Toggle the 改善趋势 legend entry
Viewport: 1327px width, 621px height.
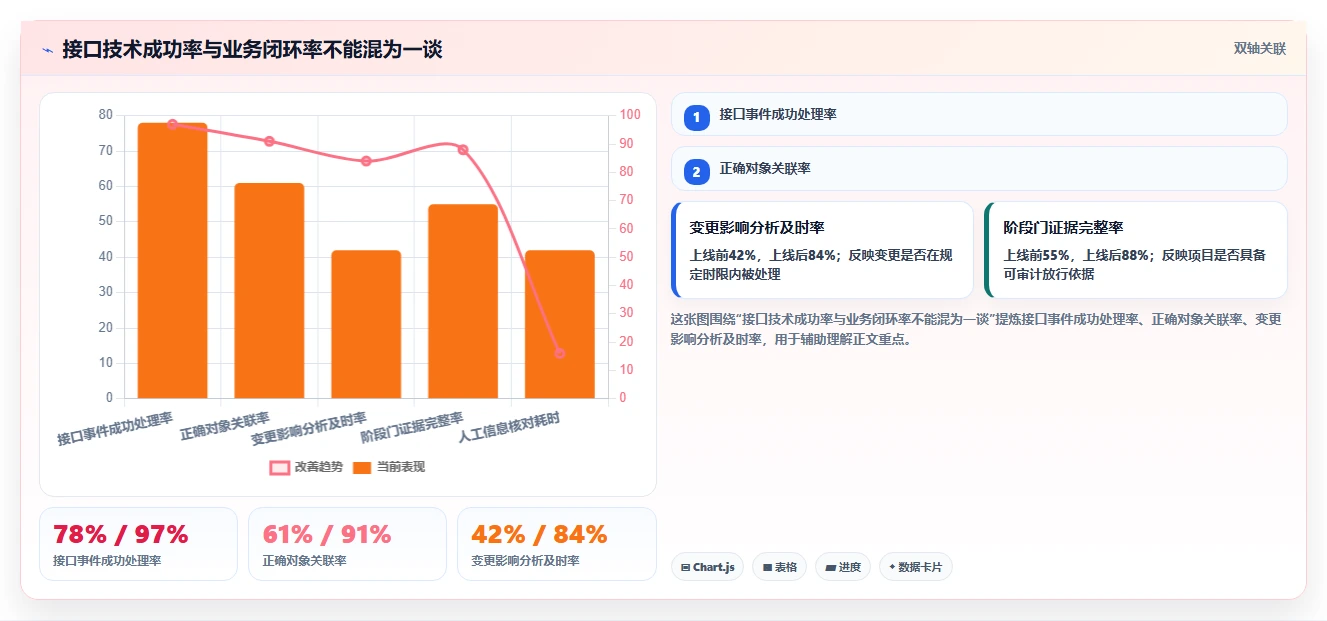[x=306, y=467]
